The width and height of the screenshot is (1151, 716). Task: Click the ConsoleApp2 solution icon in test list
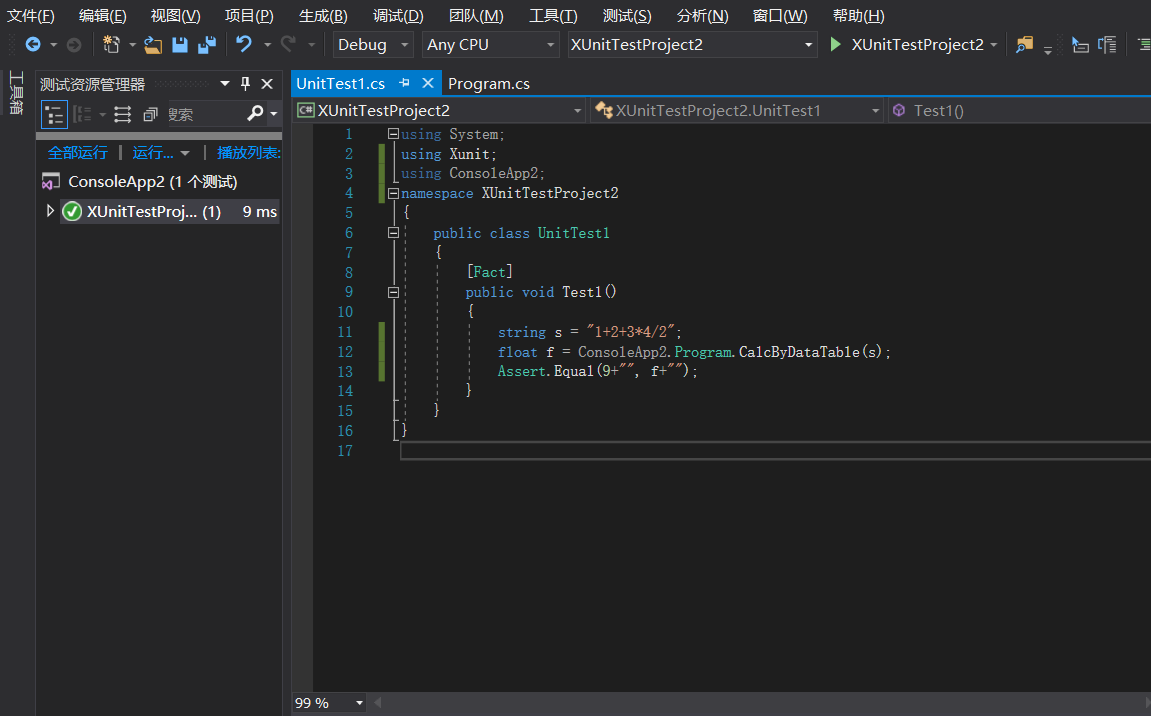[x=51, y=181]
